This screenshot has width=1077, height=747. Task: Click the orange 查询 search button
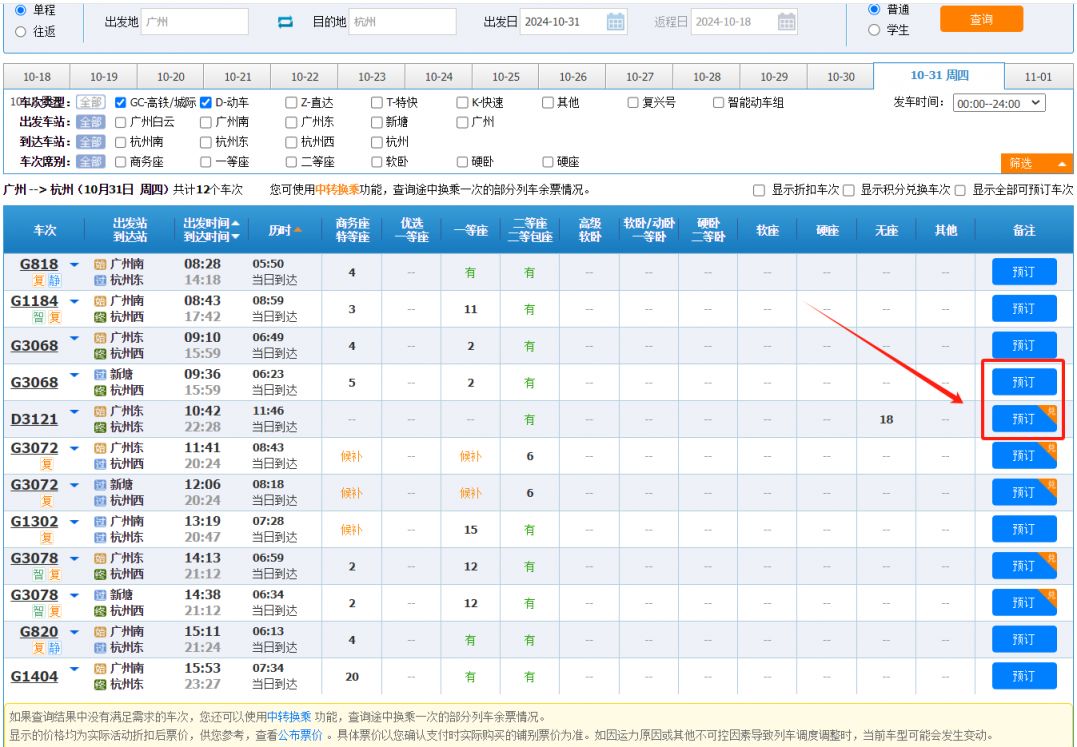(x=981, y=19)
